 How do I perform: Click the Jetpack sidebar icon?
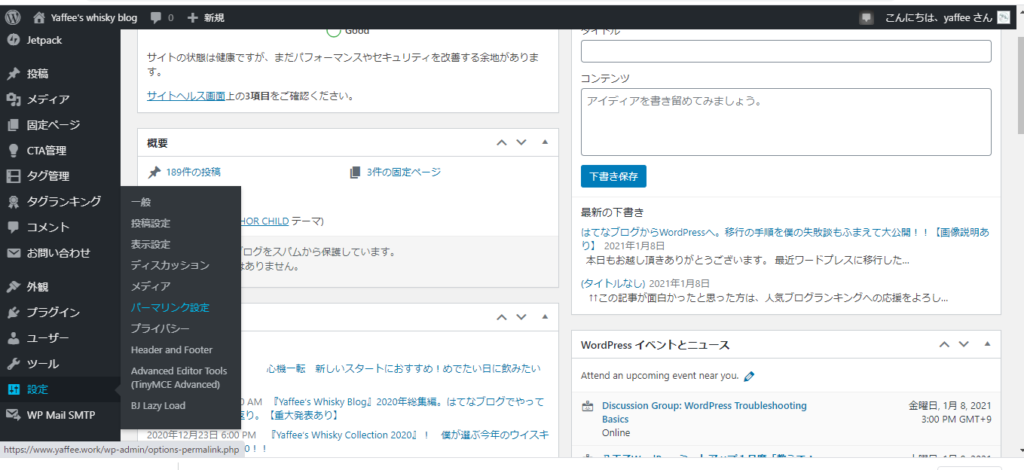12,40
